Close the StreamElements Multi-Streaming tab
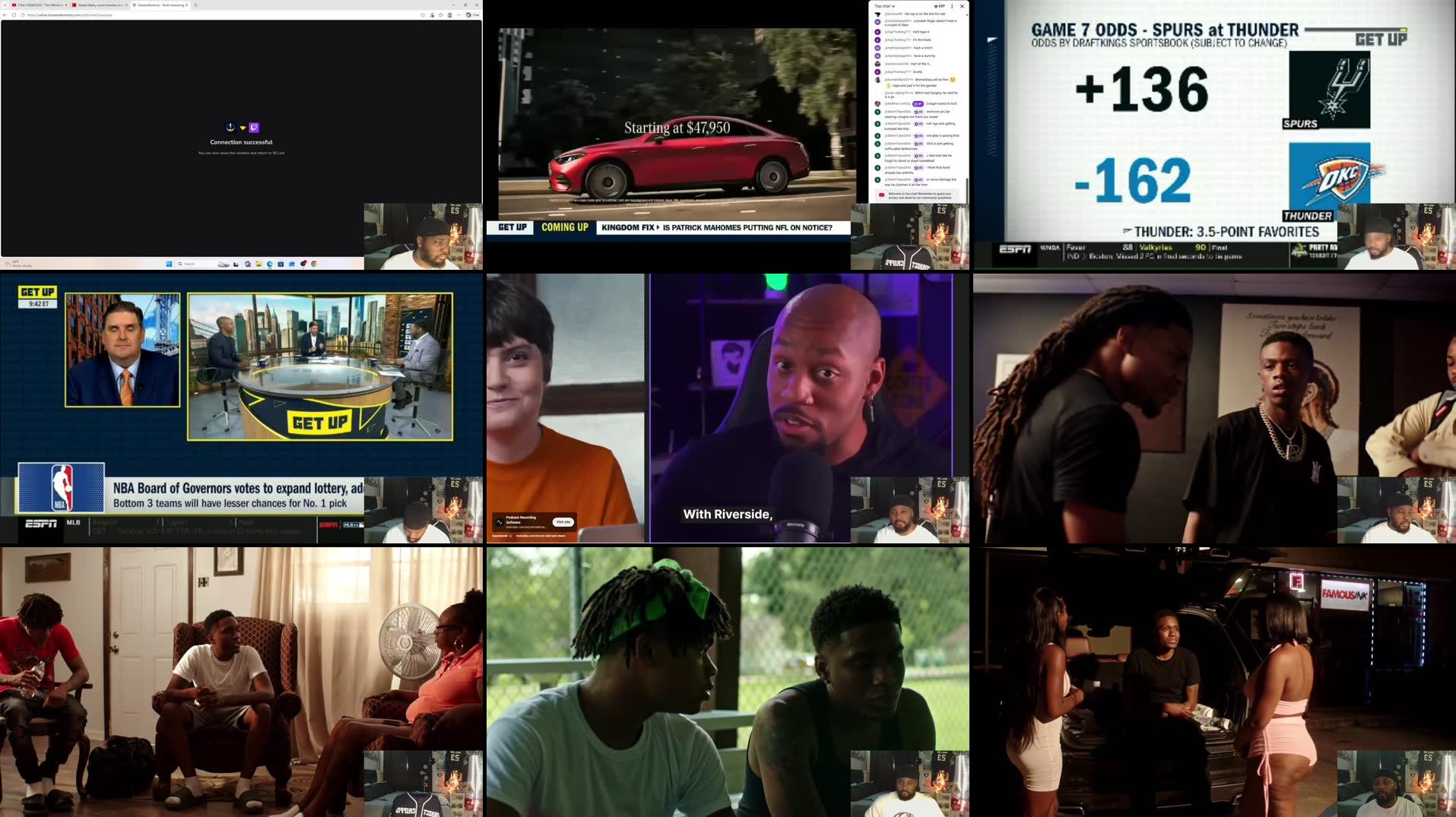This screenshot has height=817, width=1456. pos(186,5)
